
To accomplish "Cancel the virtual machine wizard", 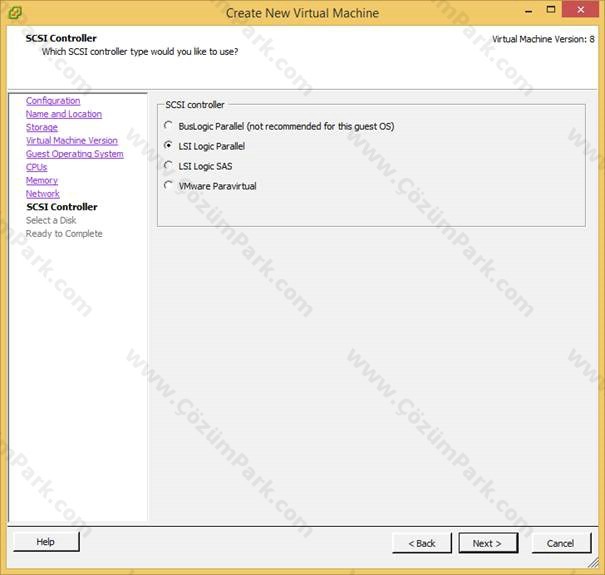I will coord(561,543).
